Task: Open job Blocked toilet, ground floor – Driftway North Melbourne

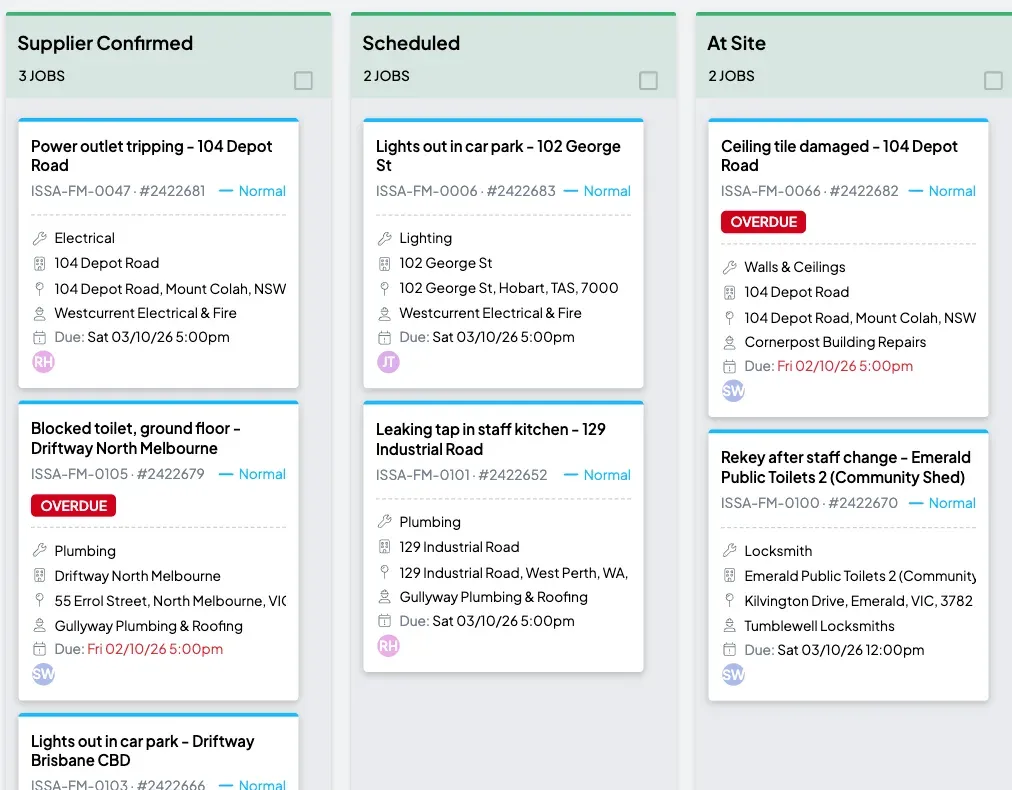Action: click(136, 438)
